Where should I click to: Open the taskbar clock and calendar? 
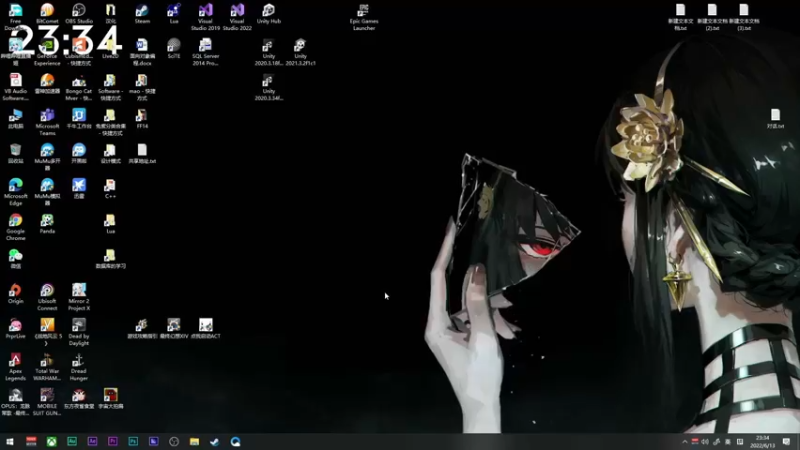click(x=762, y=442)
